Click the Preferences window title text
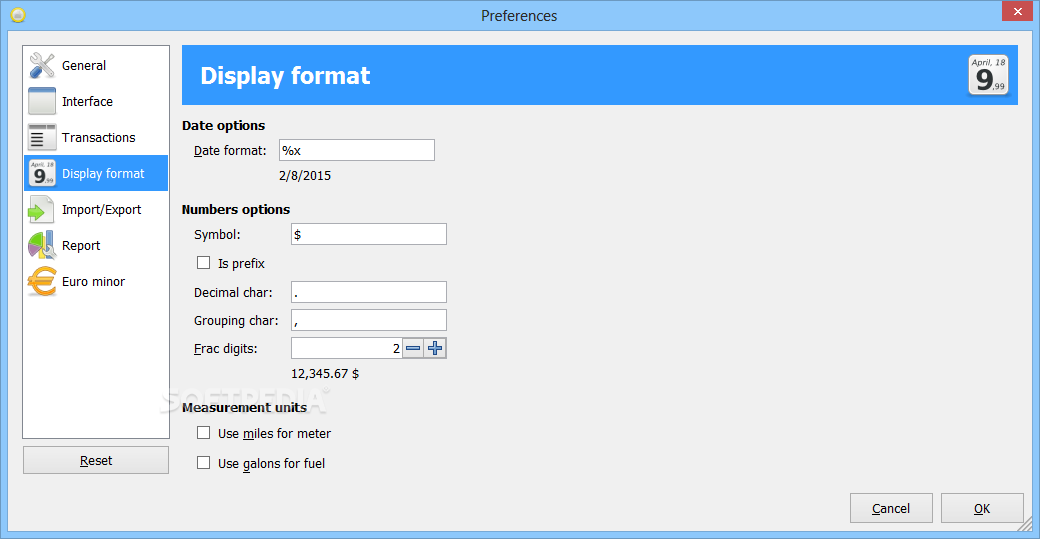The image size is (1040, 539). [x=519, y=15]
